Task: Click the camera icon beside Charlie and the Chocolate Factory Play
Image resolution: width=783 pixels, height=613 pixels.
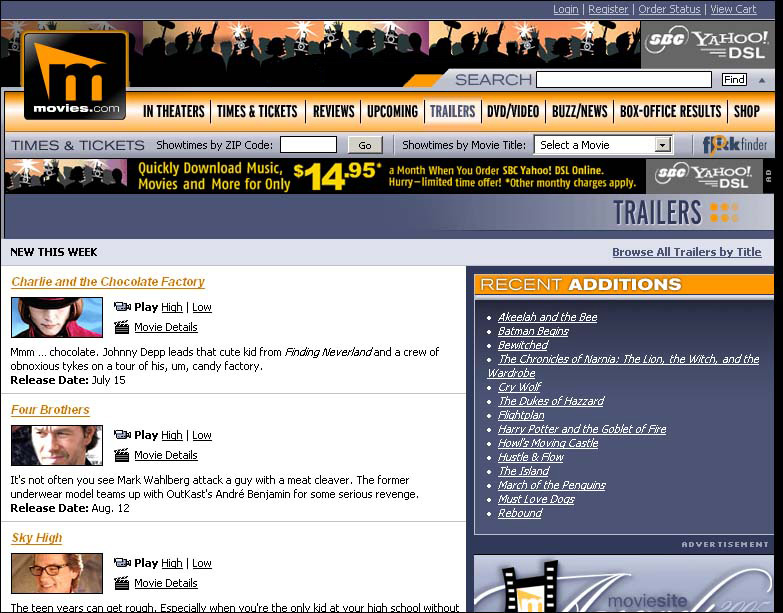Action: coord(122,306)
